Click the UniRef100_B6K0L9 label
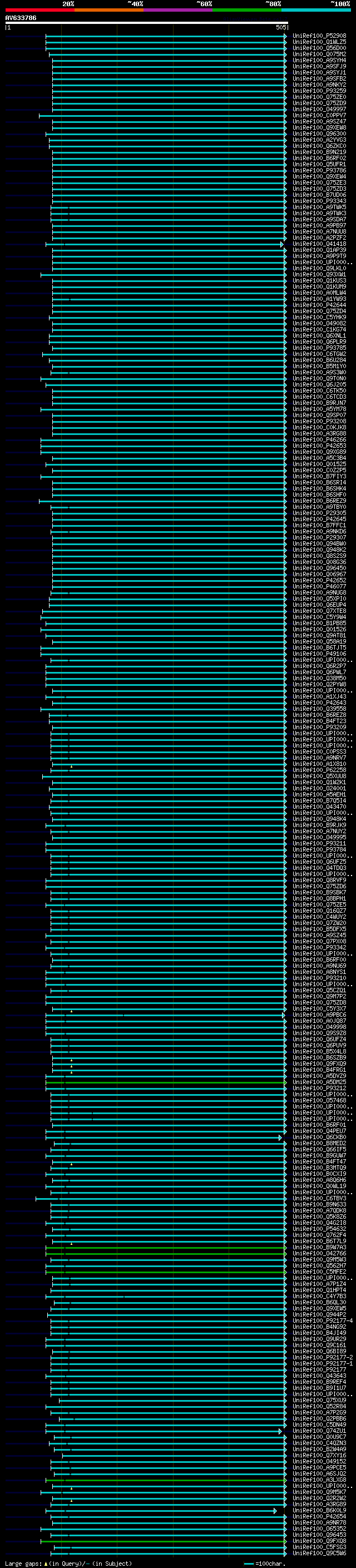 click(x=319, y=1511)
